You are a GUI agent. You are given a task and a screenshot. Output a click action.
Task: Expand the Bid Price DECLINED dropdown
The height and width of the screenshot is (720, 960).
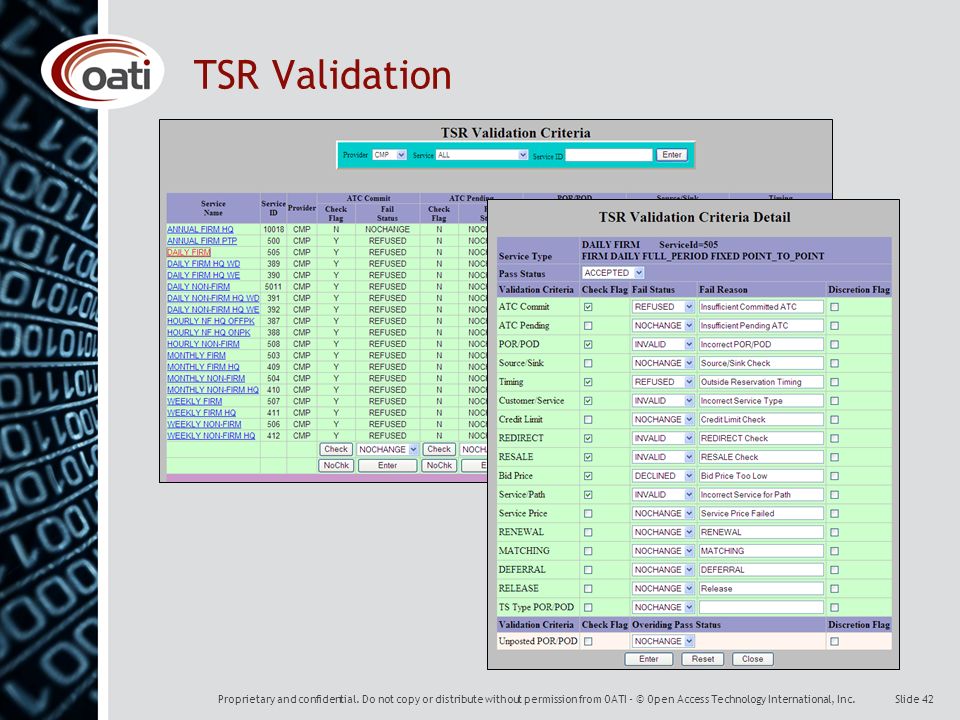(x=662, y=476)
